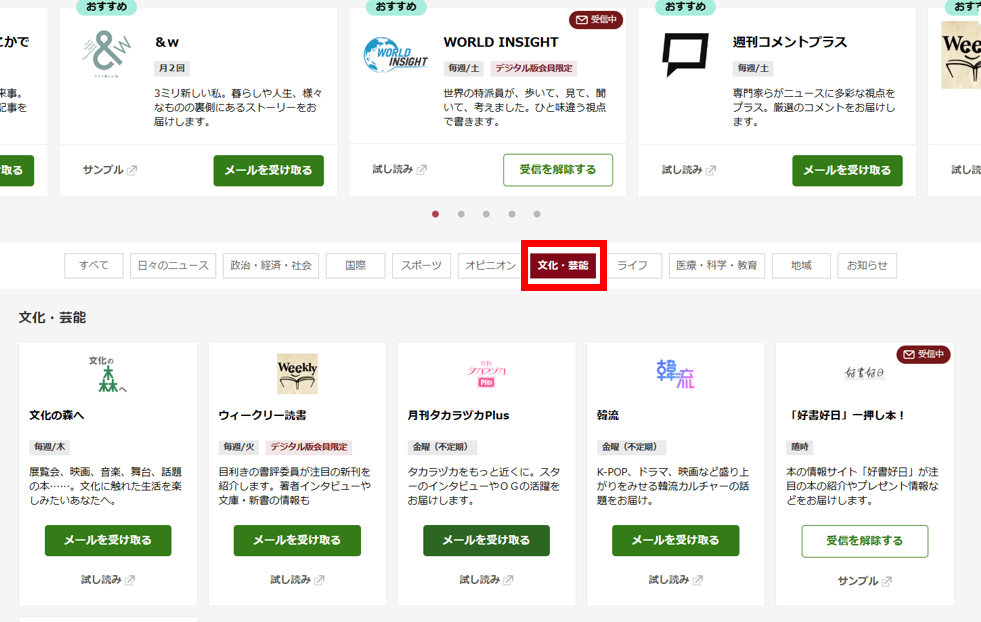Viewport: 981px width, 622px height.
Task: Subscribe to ウィークリー読書 with メールを受け取る
Action: [x=297, y=541]
